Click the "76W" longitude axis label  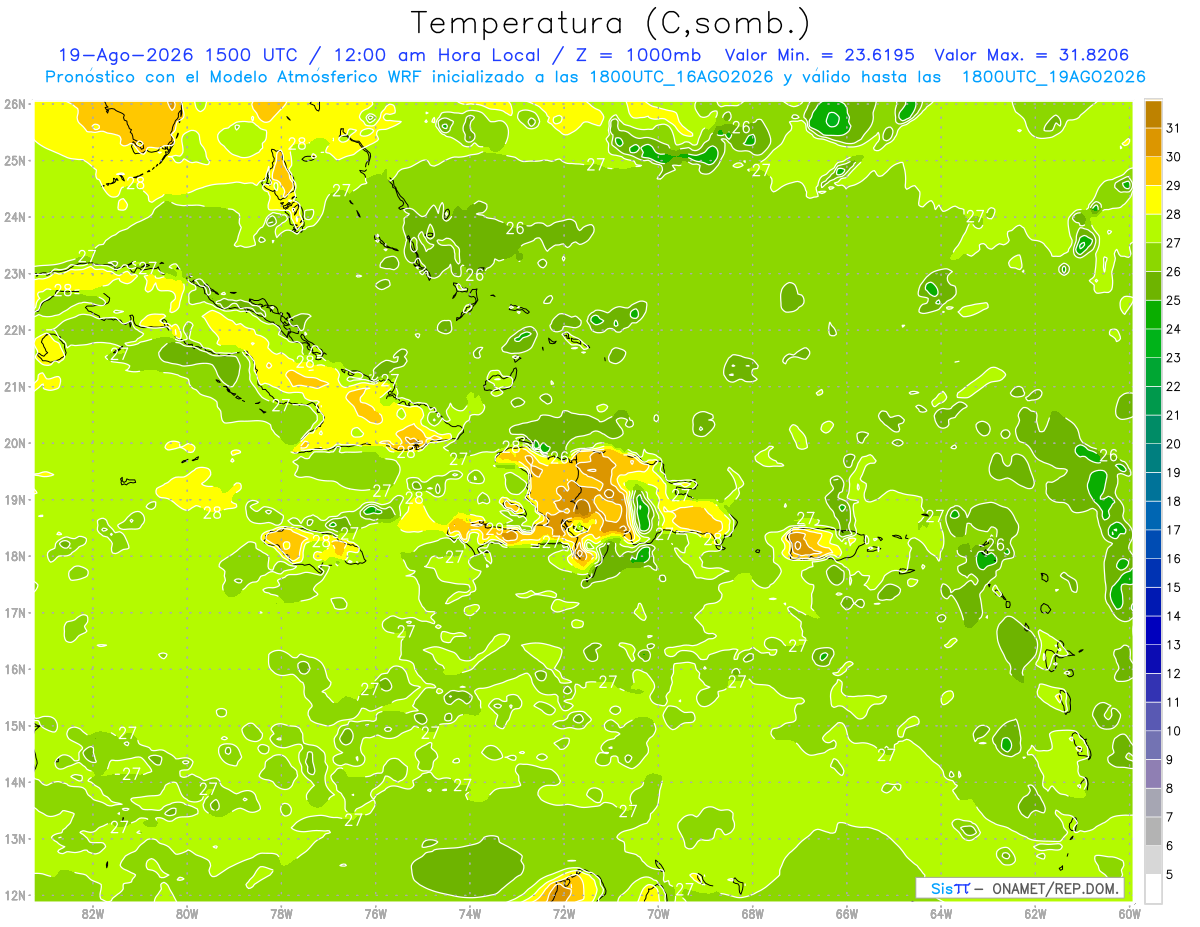375,913
